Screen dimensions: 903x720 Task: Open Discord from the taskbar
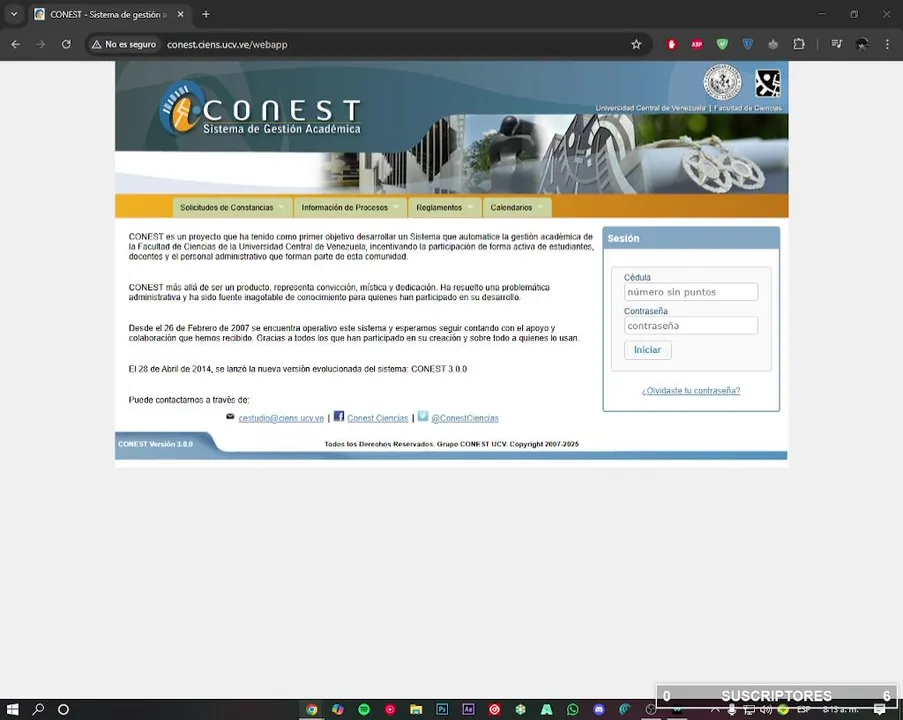click(x=599, y=710)
